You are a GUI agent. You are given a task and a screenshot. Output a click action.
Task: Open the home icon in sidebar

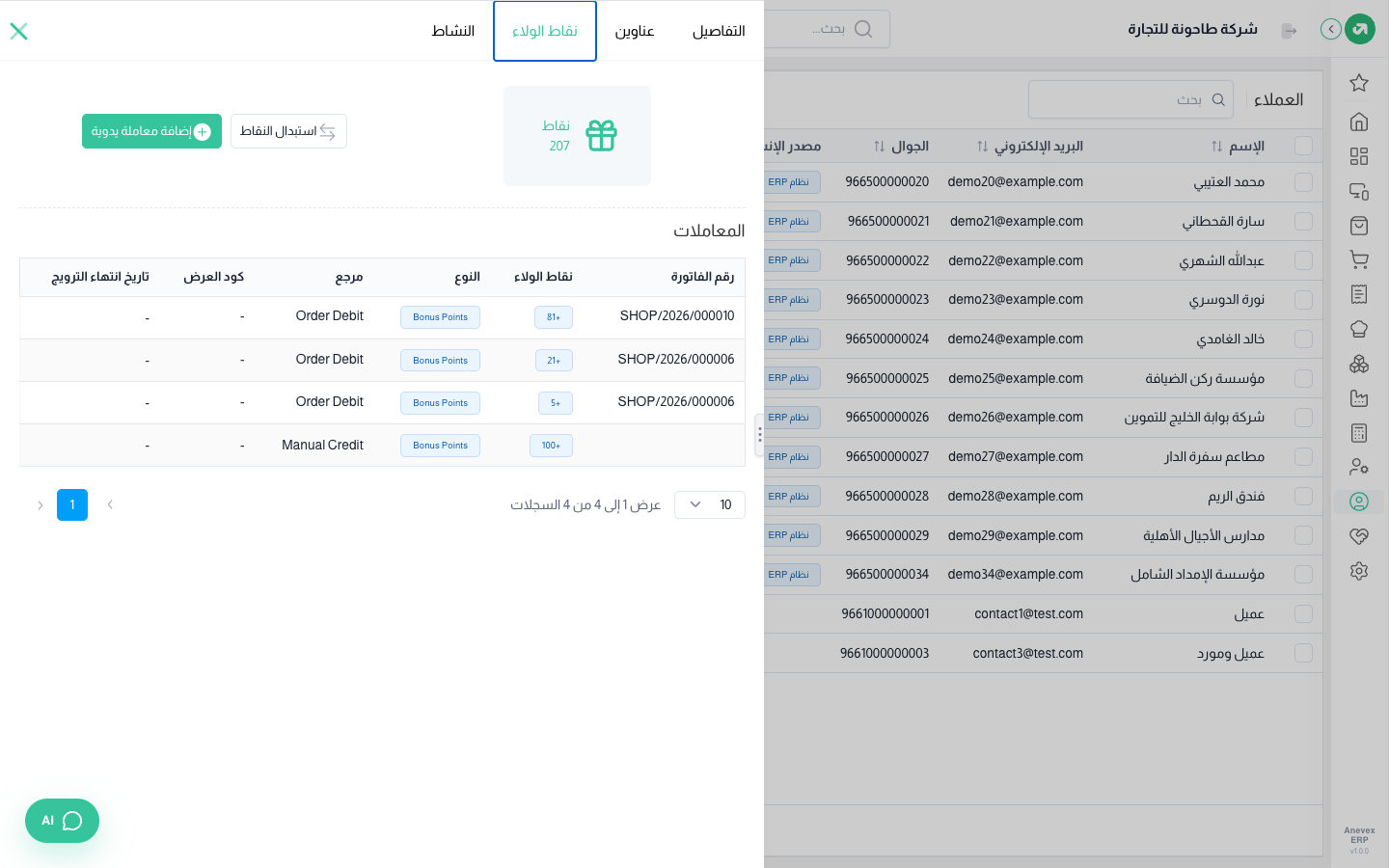click(x=1359, y=122)
